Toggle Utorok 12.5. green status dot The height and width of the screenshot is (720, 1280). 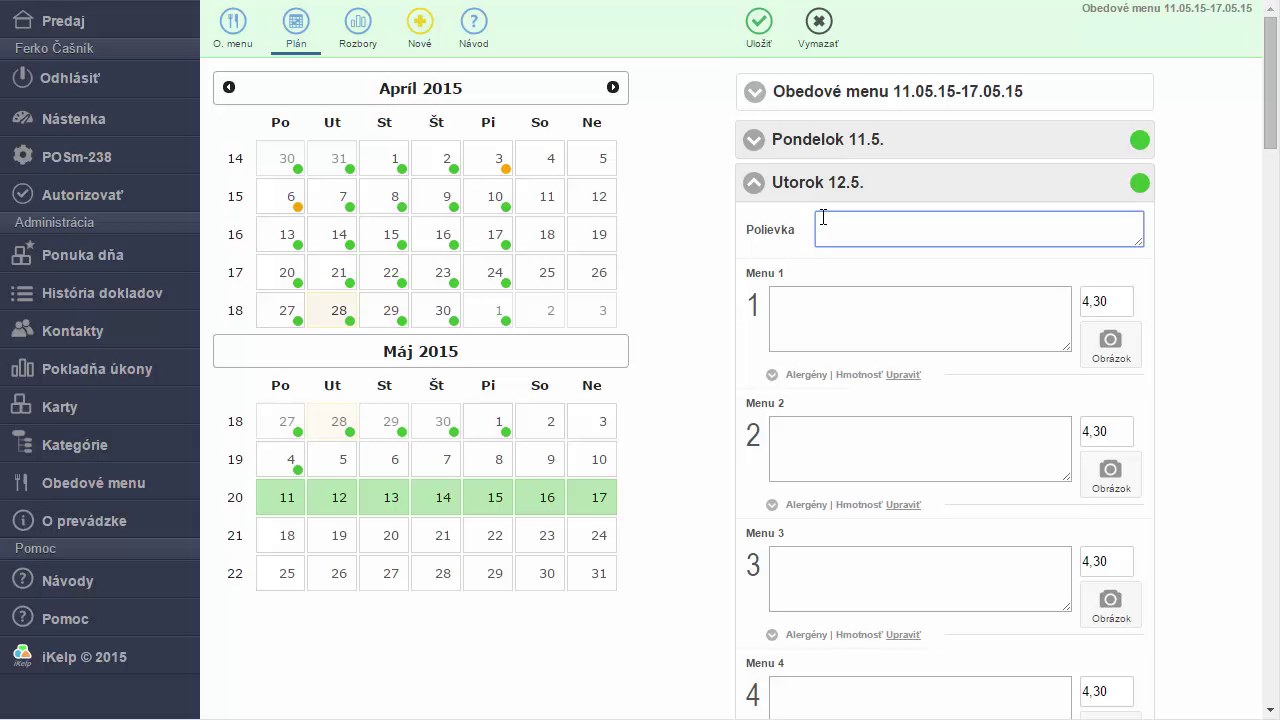pos(1139,183)
